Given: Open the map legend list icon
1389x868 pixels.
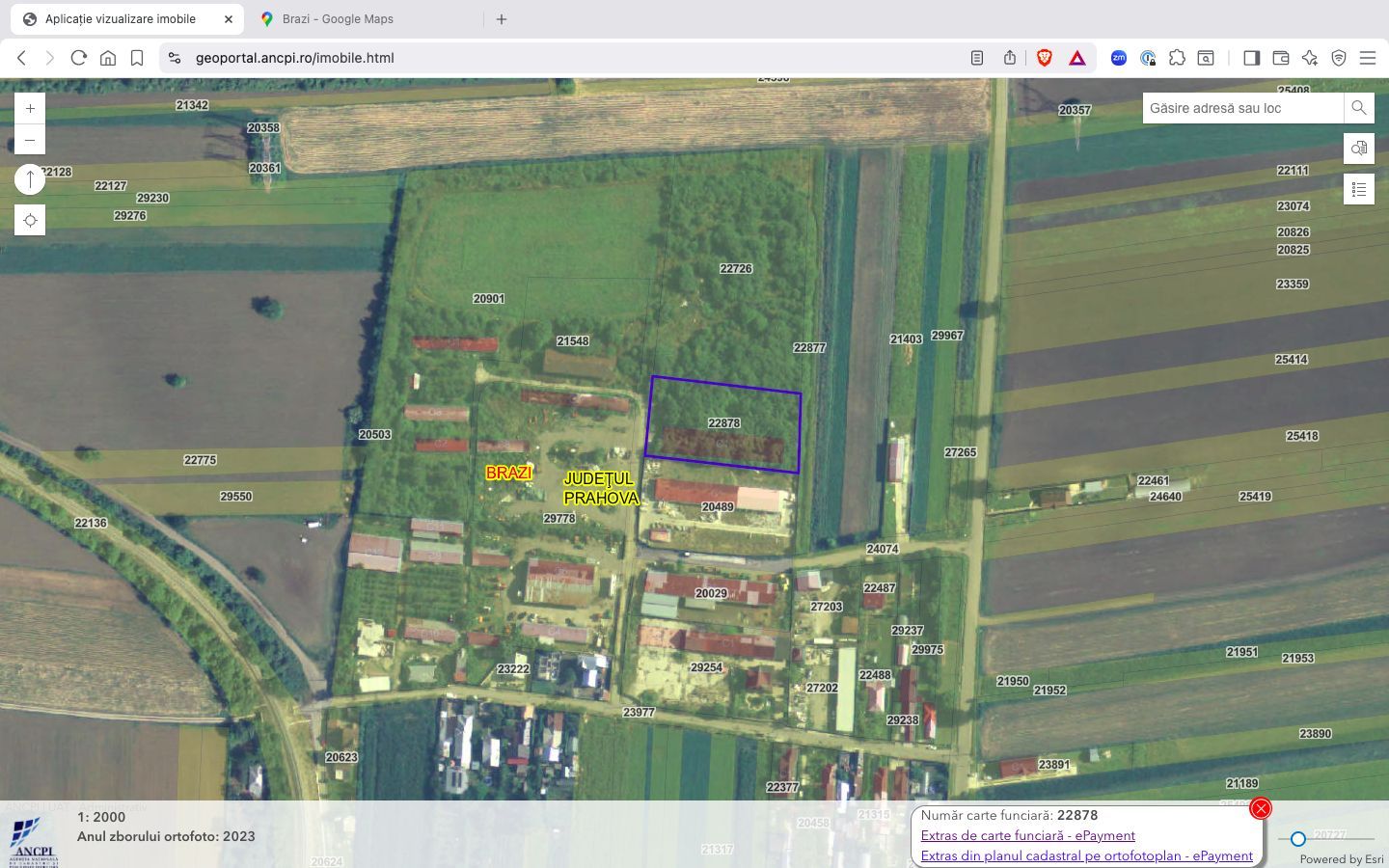Looking at the screenshot, I should coord(1358,189).
